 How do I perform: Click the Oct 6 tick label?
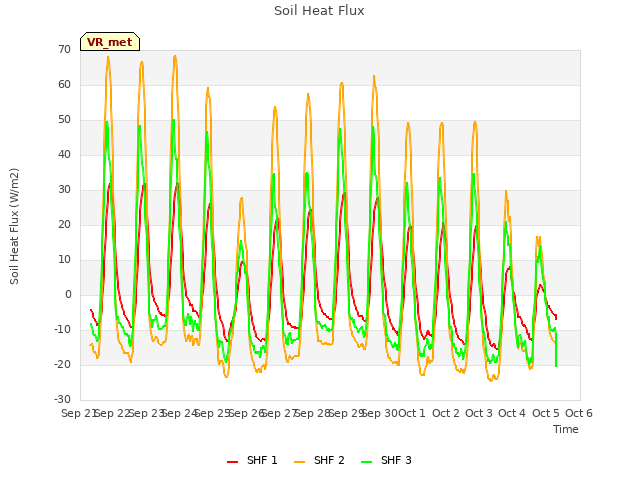click(579, 413)
